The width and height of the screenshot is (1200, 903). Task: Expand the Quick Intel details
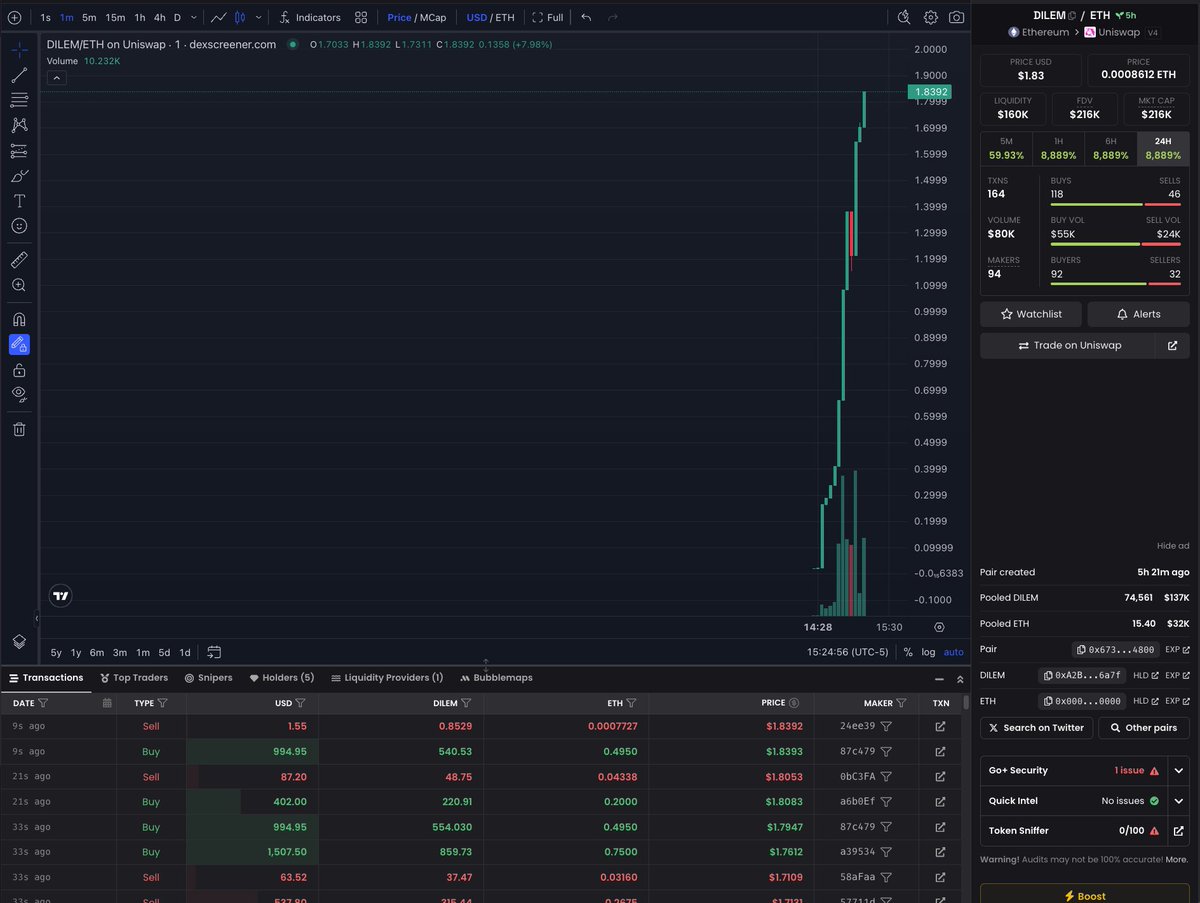tap(1179, 801)
